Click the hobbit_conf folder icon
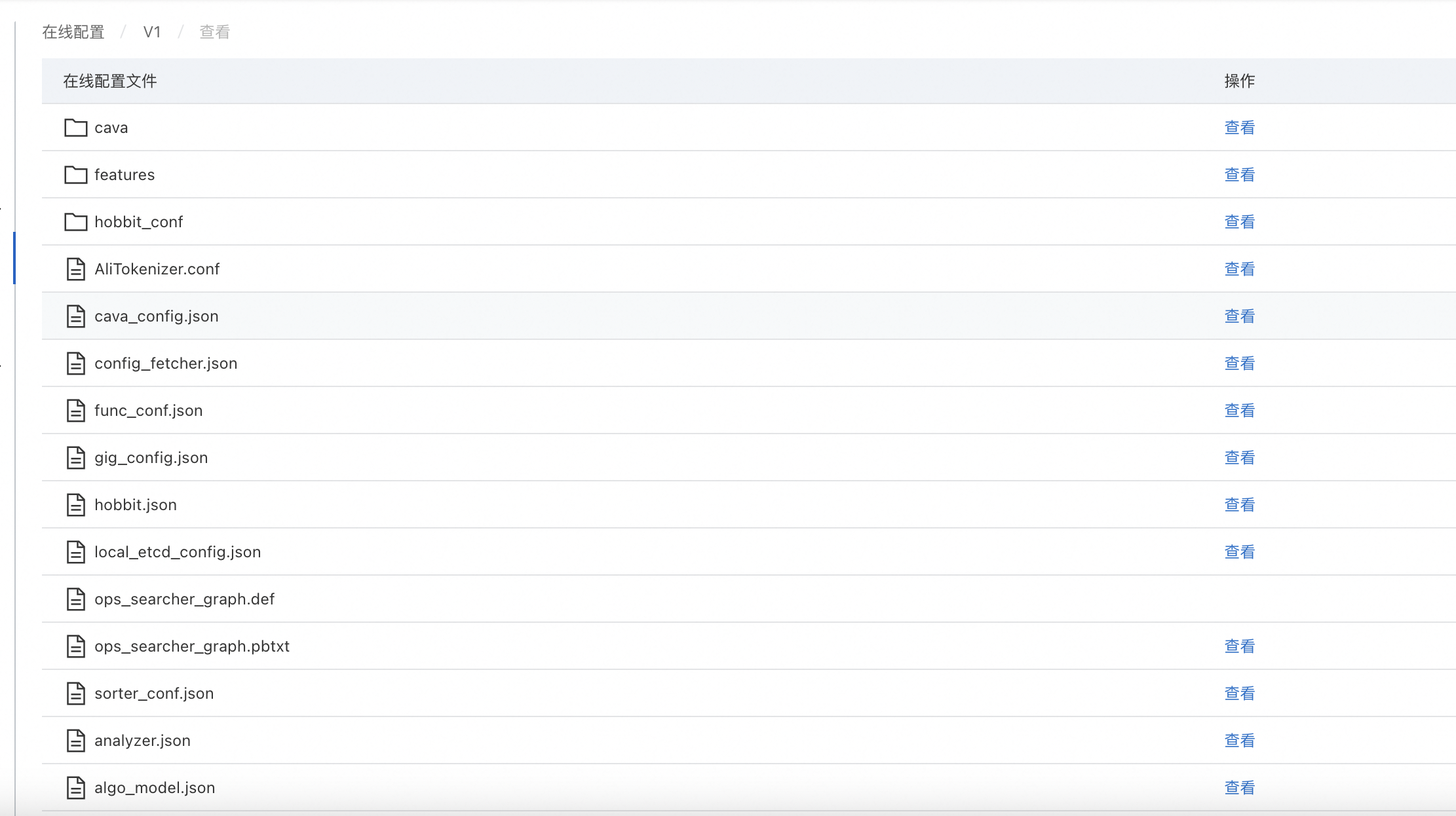 (x=76, y=222)
